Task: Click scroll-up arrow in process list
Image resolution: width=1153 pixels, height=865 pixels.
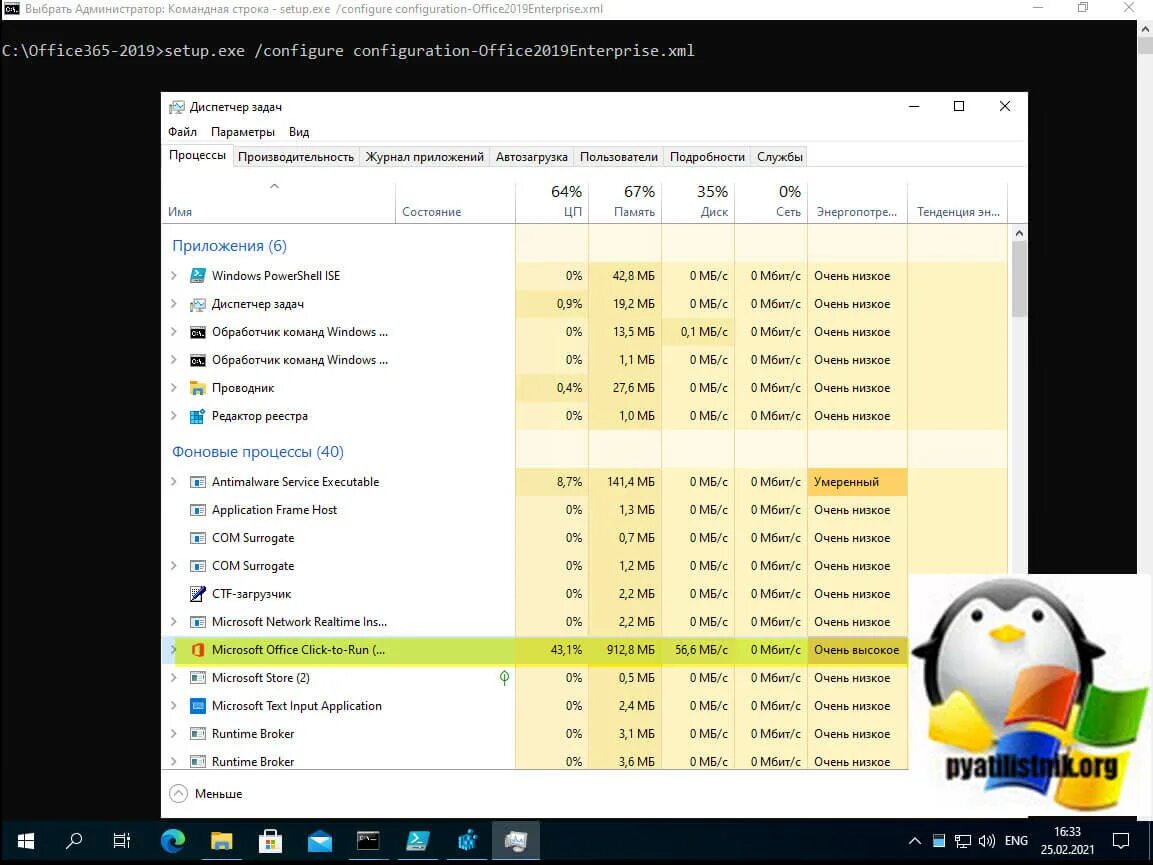Action: [x=1018, y=233]
